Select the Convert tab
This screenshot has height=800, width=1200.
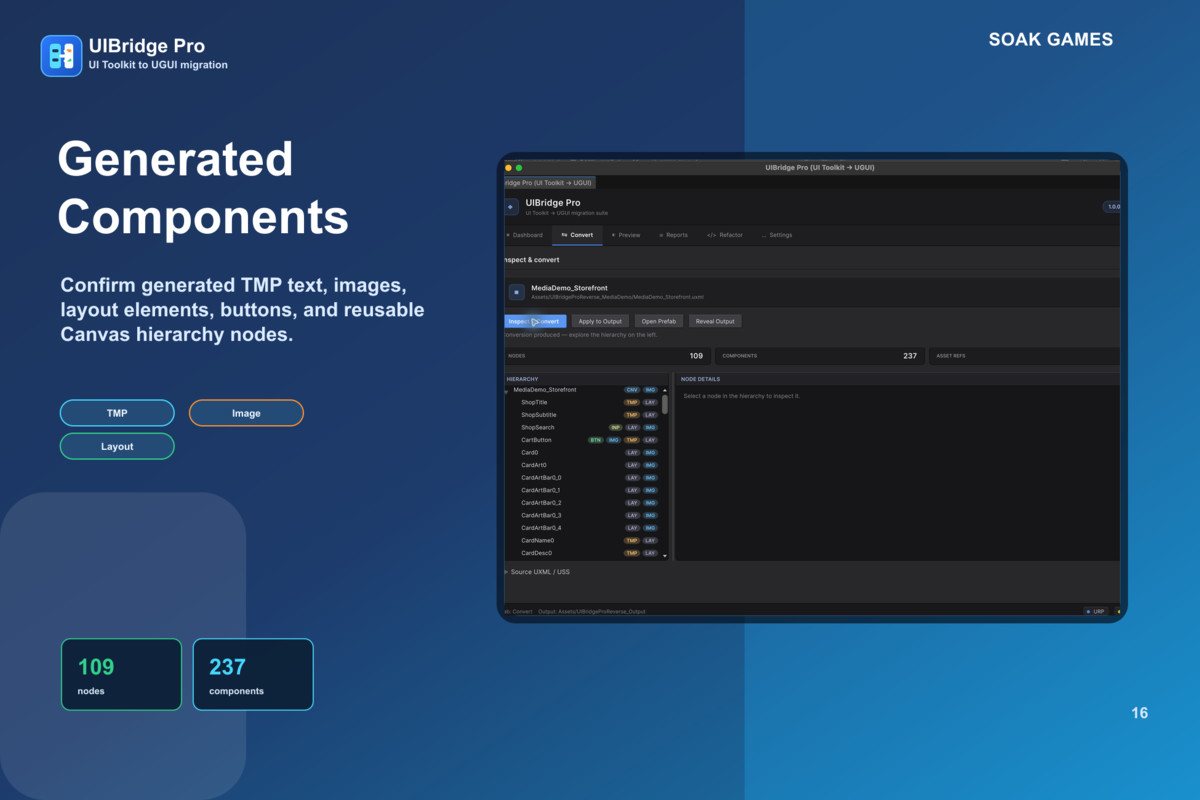coord(577,235)
